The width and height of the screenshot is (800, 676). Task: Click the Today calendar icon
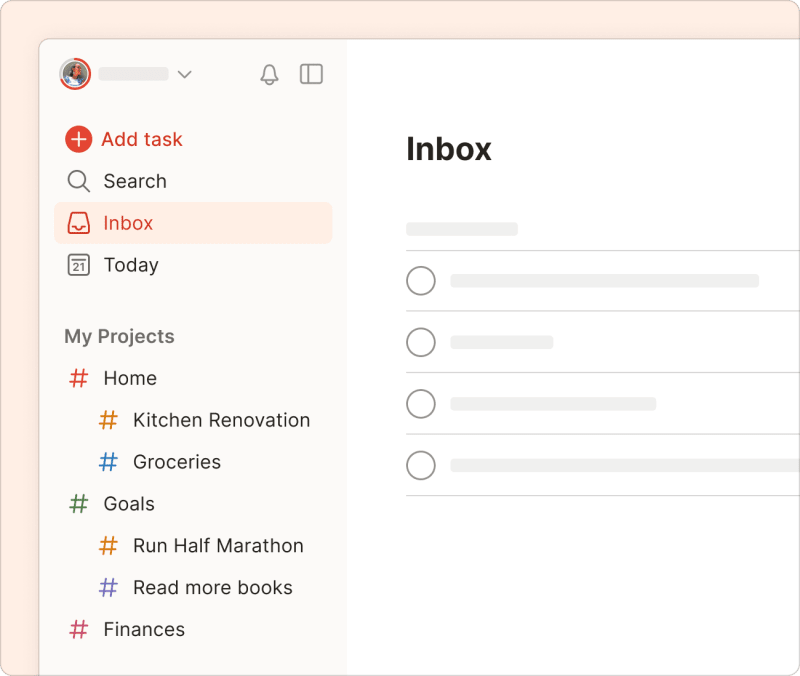click(x=78, y=265)
